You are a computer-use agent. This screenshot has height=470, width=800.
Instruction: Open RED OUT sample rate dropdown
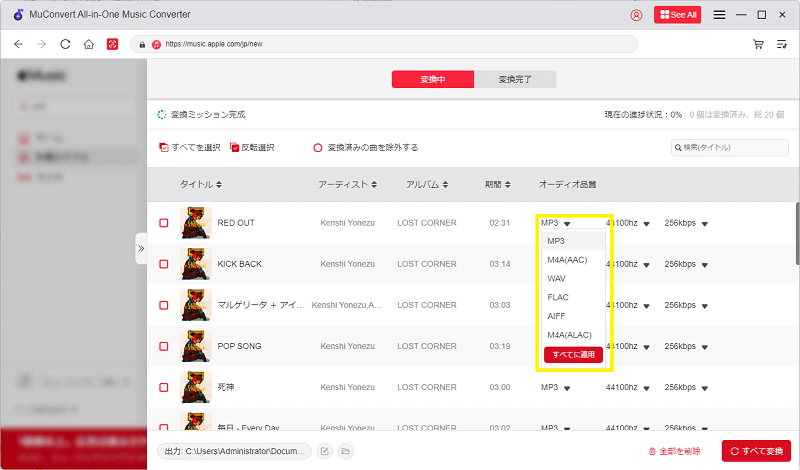[x=630, y=223]
